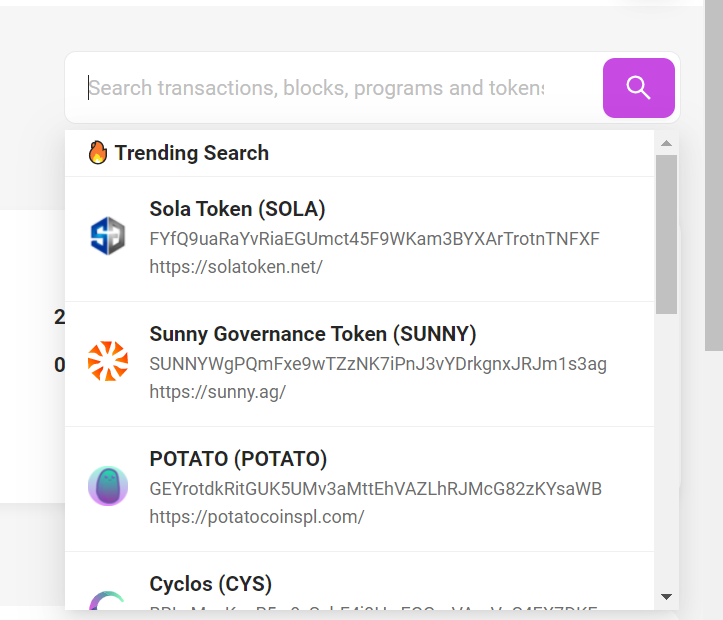The height and width of the screenshot is (620, 723).
Task: Click the scrollbar up arrow
Action: pos(667,143)
